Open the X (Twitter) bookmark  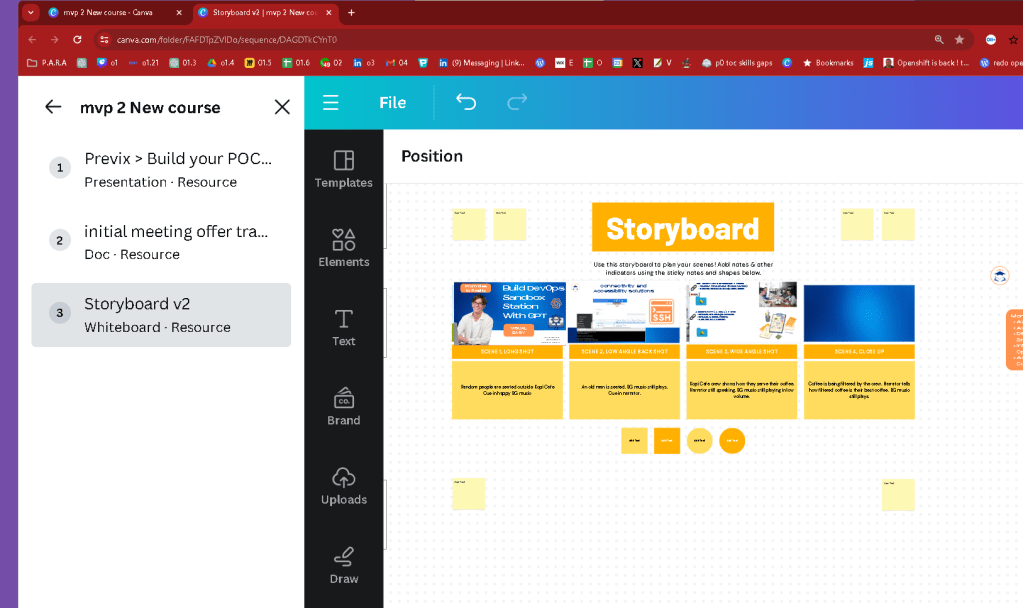tap(637, 63)
